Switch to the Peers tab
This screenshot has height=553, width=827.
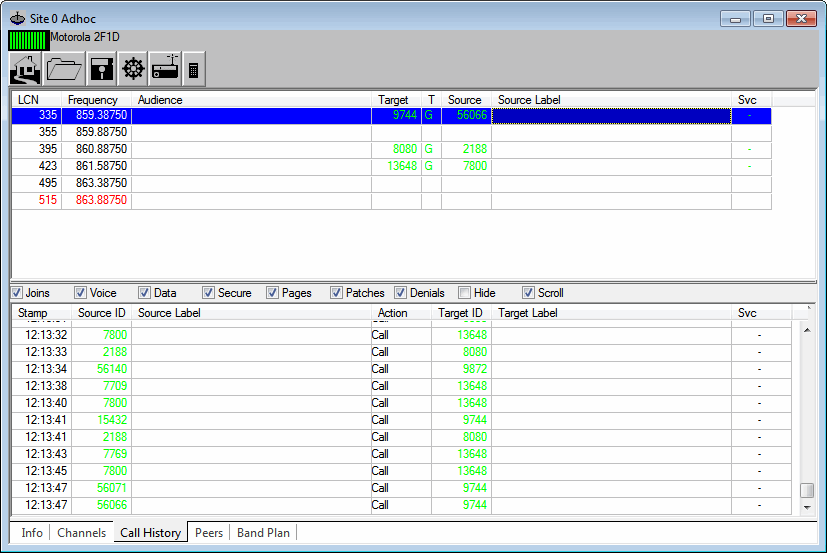point(209,533)
